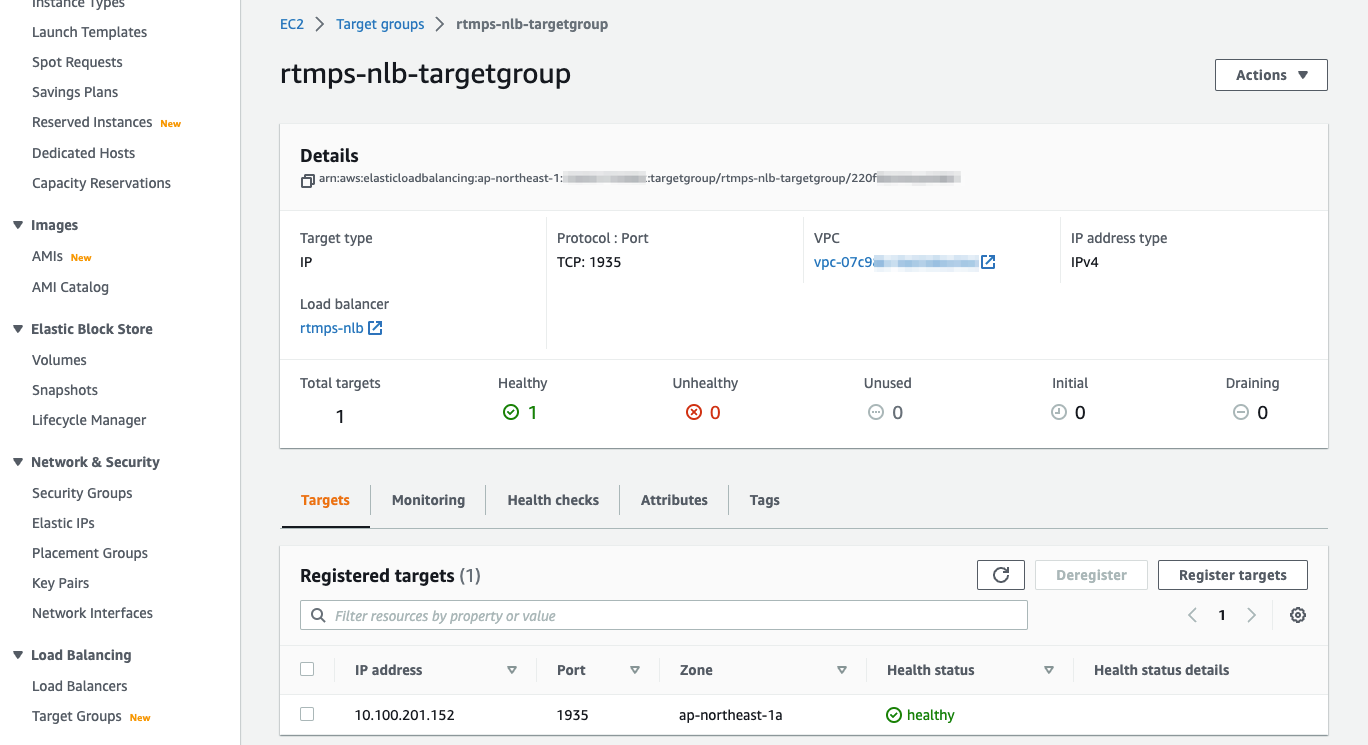This screenshot has height=745, width=1368.
Task: Click the filter resources search field
Action: pyautogui.click(x=664, y=615)
